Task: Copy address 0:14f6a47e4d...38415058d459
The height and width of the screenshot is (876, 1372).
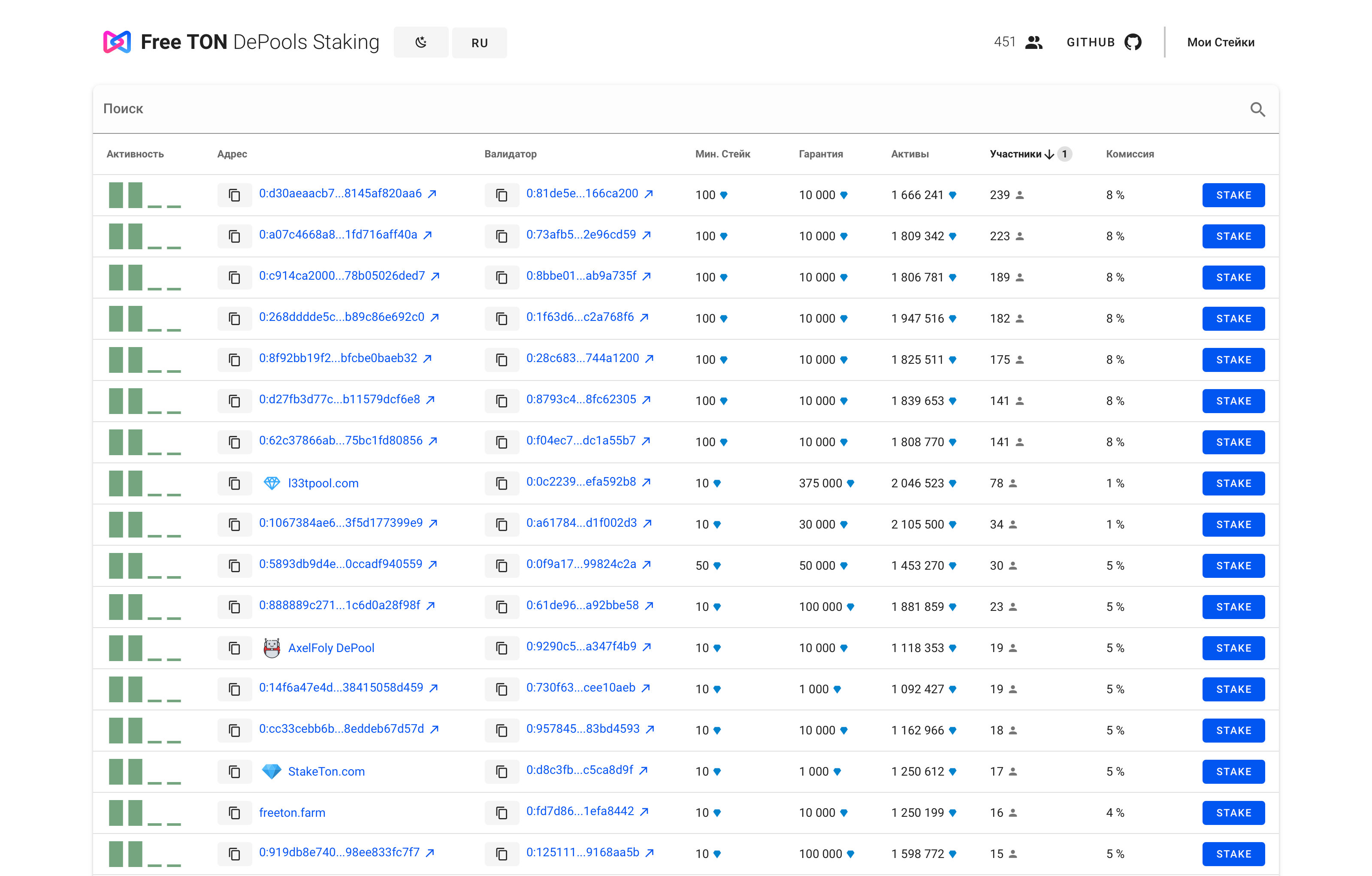Action: coord(234,690)
